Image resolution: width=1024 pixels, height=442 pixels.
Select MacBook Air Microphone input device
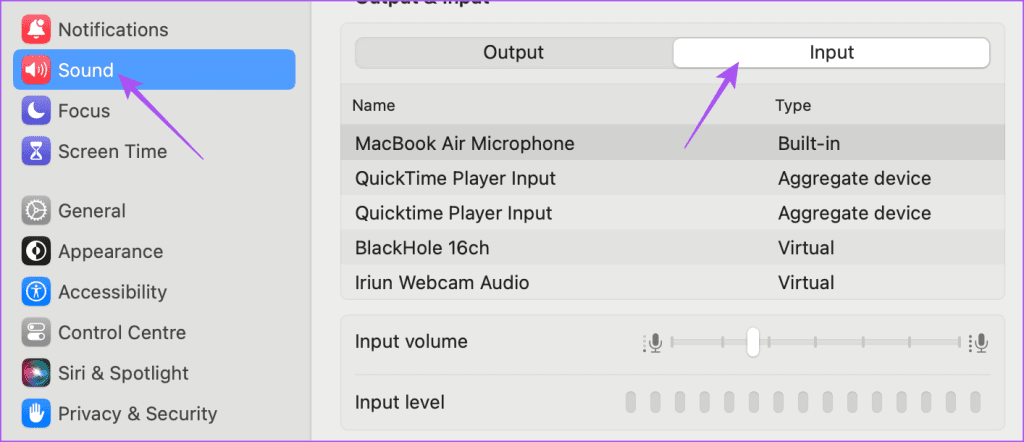pos(673,143)
